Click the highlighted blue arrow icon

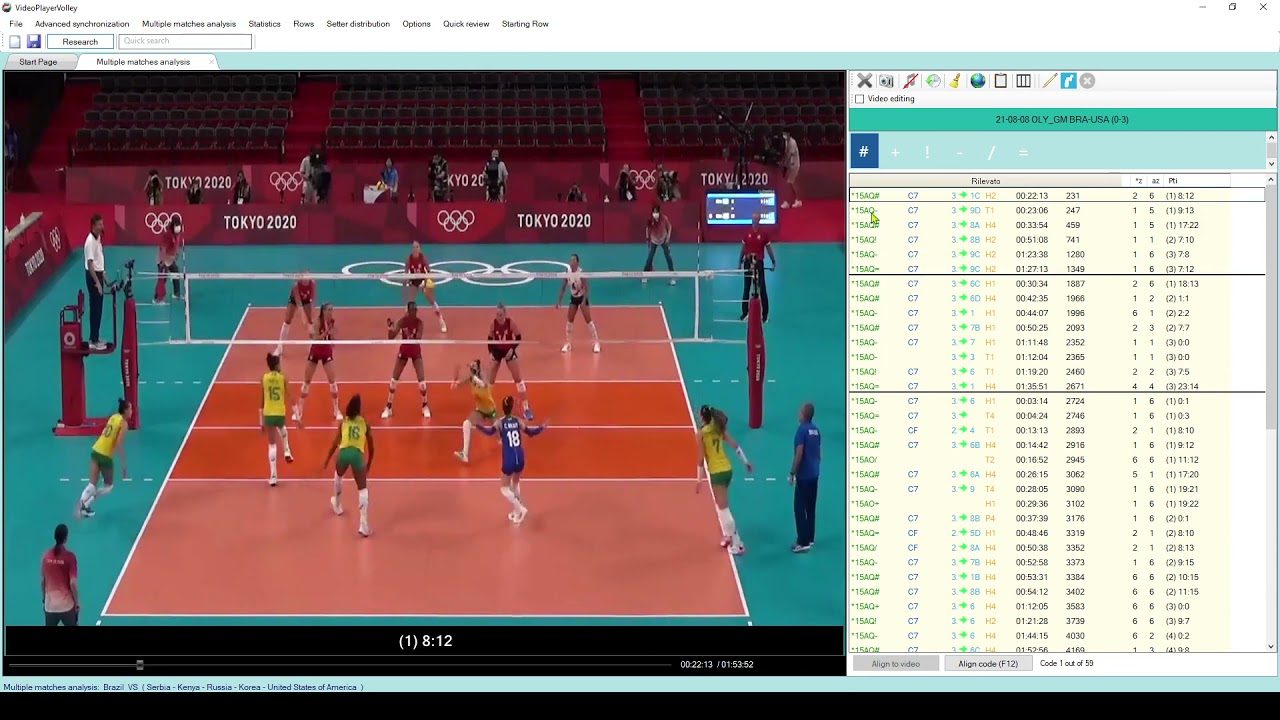pyautogui.click(x=1070, y=81)
